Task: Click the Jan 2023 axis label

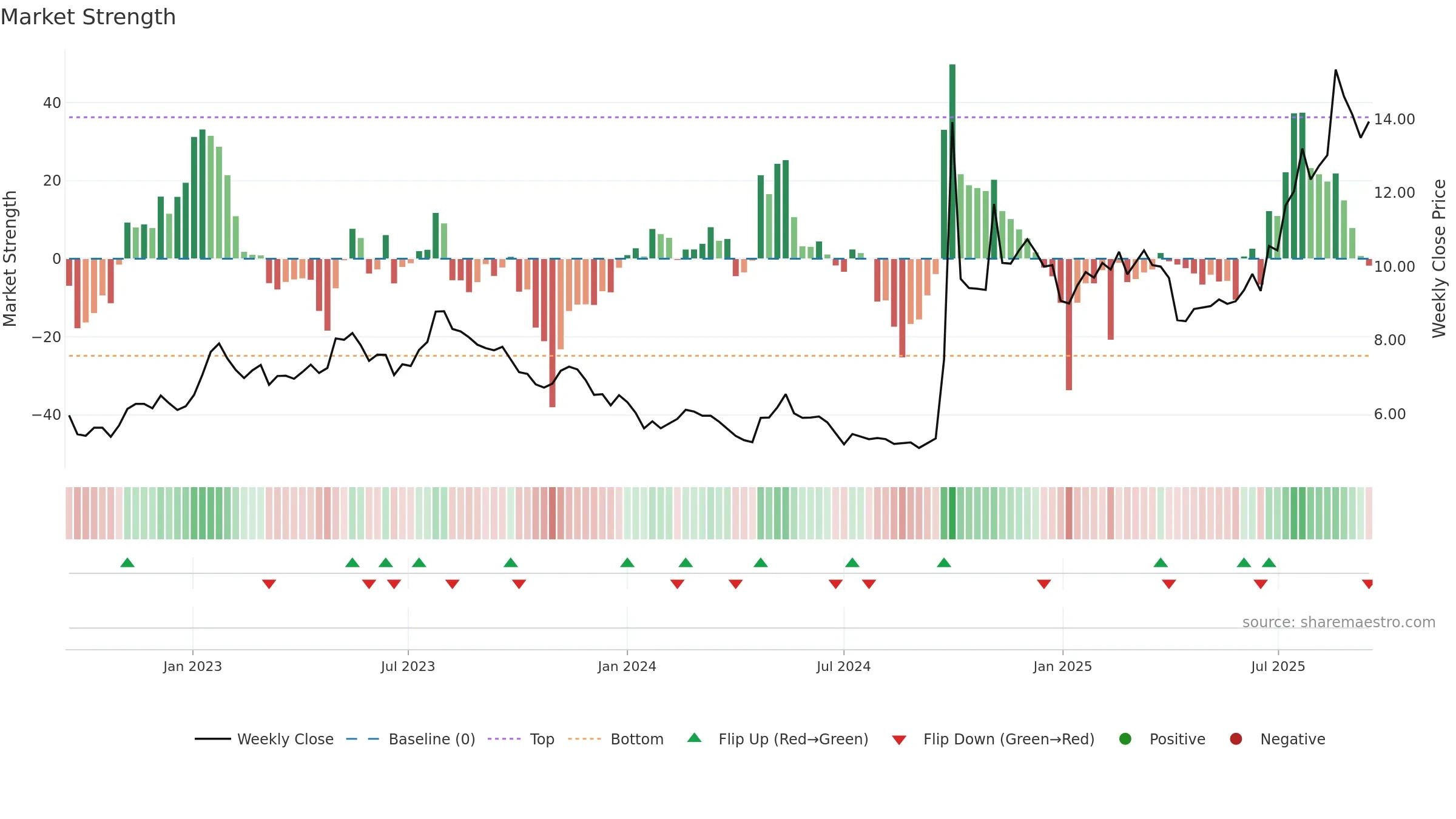Action: tap(192, 666)
